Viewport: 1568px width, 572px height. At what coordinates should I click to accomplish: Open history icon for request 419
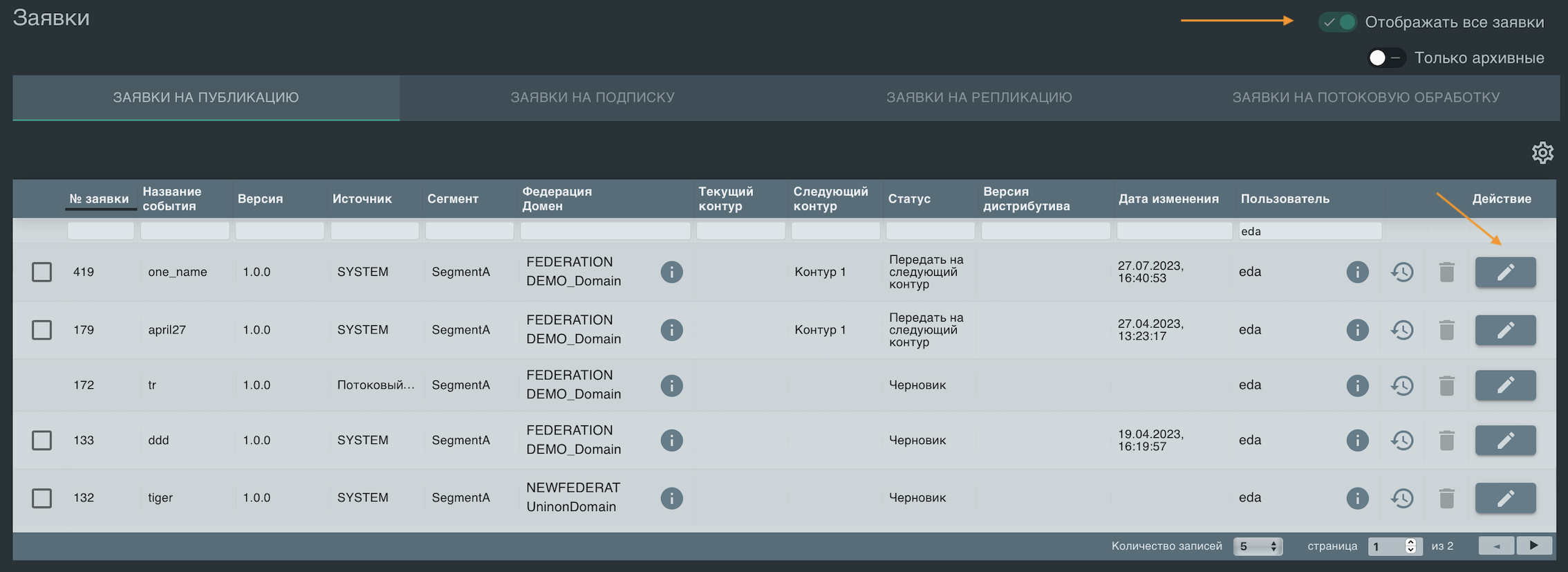[x=1401, y=273]
